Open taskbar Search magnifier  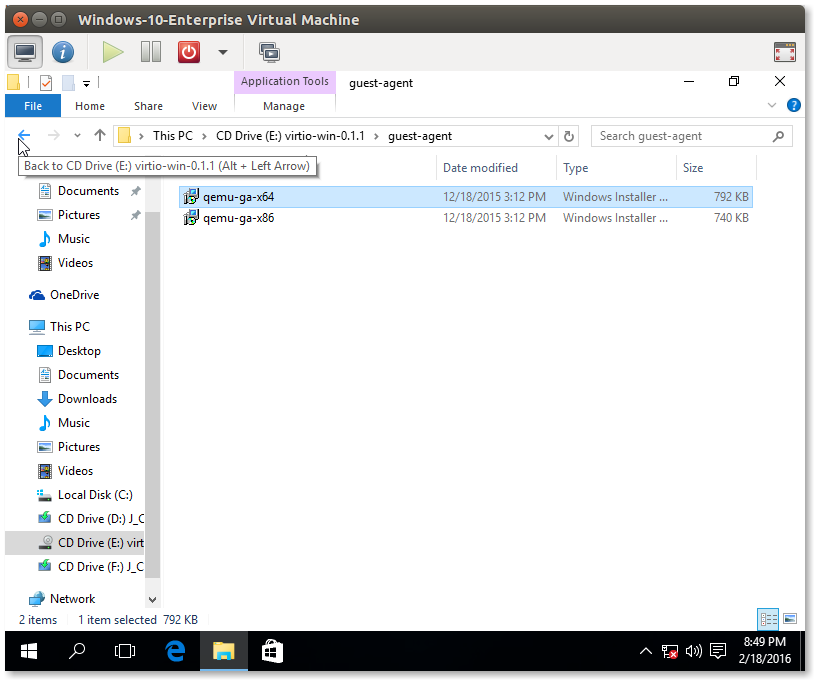point(77,651)
